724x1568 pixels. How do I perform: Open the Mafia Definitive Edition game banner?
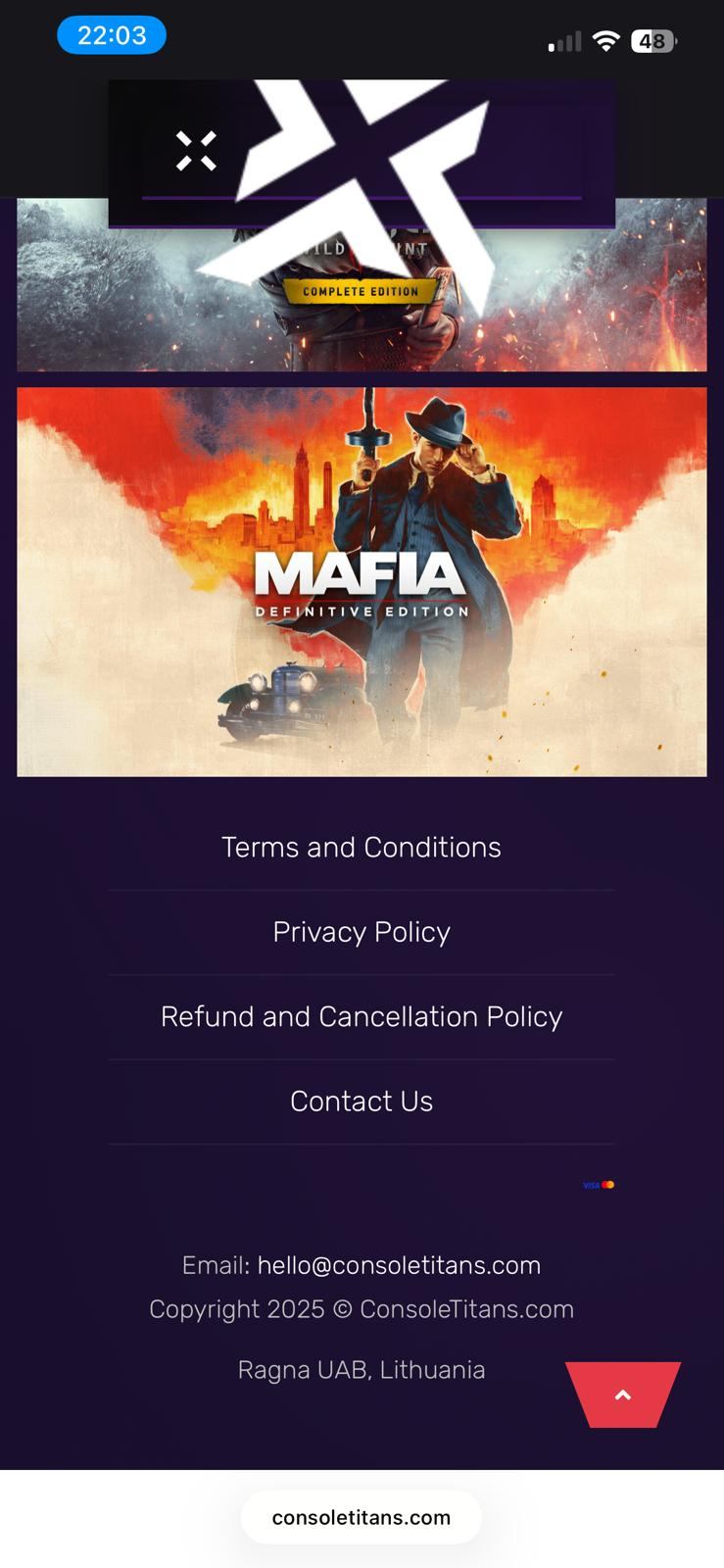(362, 582)
